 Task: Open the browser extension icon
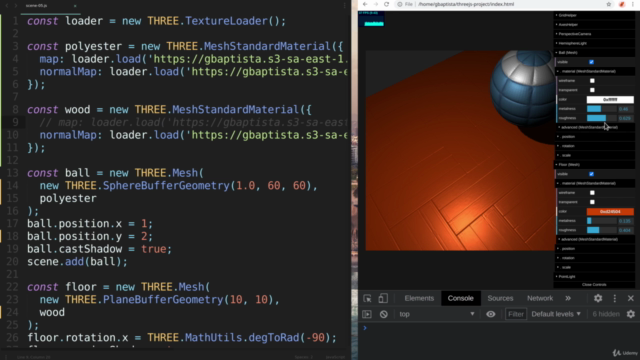pyautogui.click(x=622, y=4)
